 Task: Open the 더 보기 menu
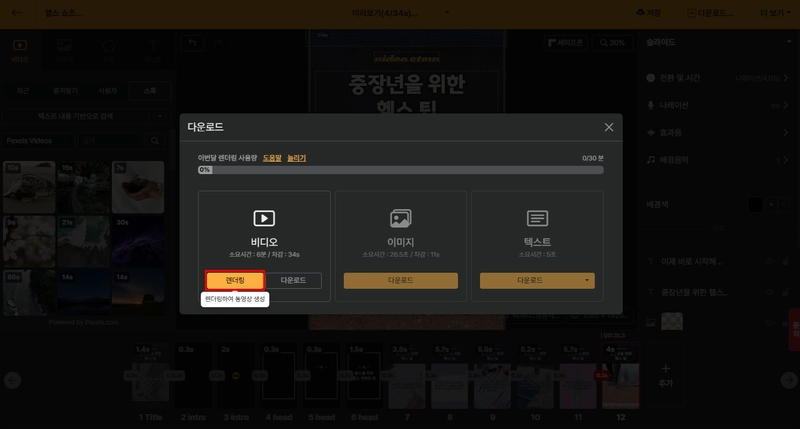776,13
